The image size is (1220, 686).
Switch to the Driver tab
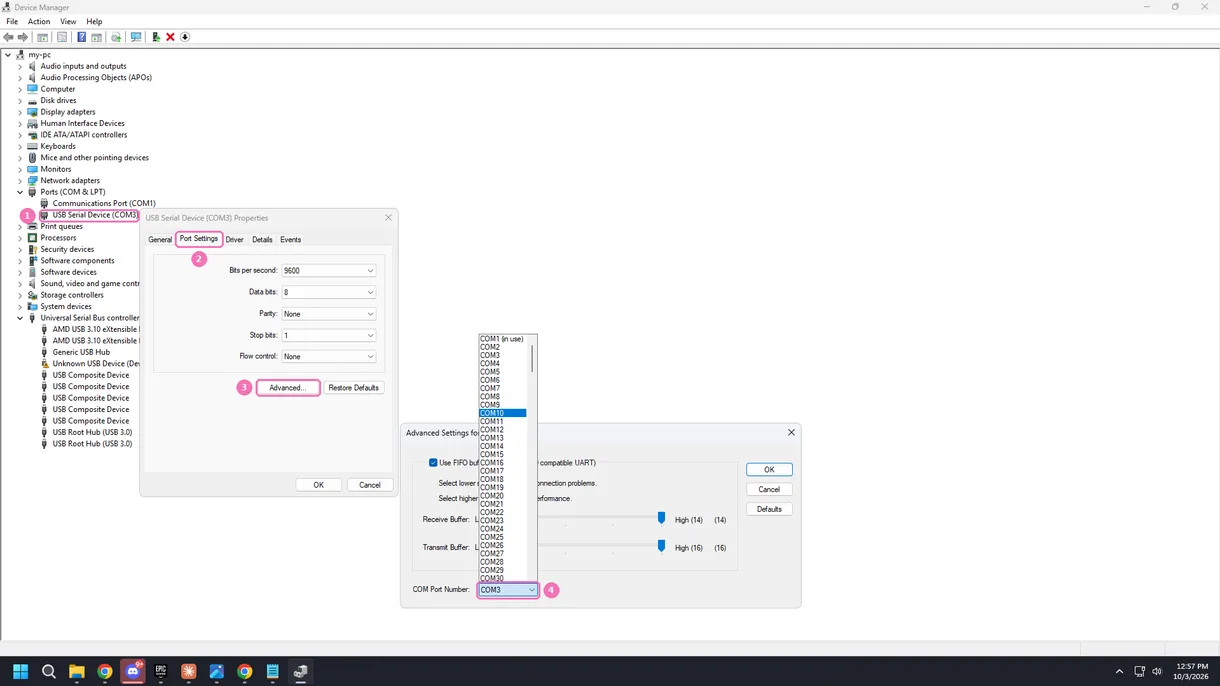(234, 240)
